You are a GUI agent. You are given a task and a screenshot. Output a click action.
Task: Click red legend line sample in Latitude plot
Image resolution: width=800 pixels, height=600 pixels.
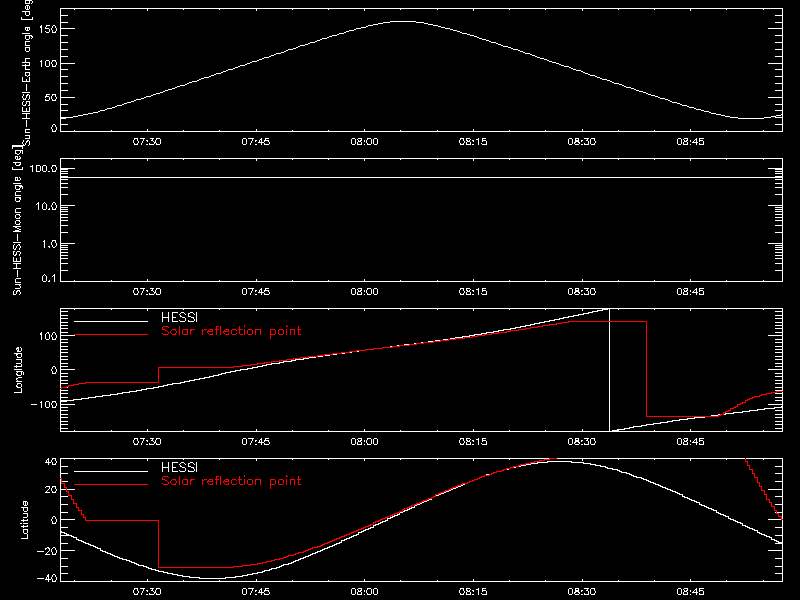[111, 485]
